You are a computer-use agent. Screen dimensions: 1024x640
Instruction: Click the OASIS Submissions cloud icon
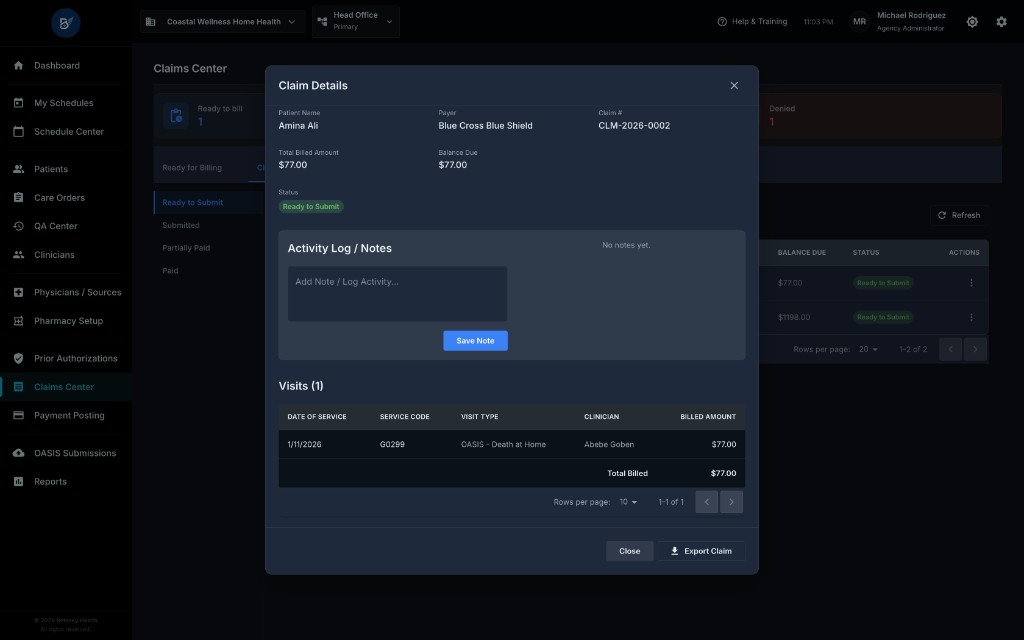pos(18,453)
